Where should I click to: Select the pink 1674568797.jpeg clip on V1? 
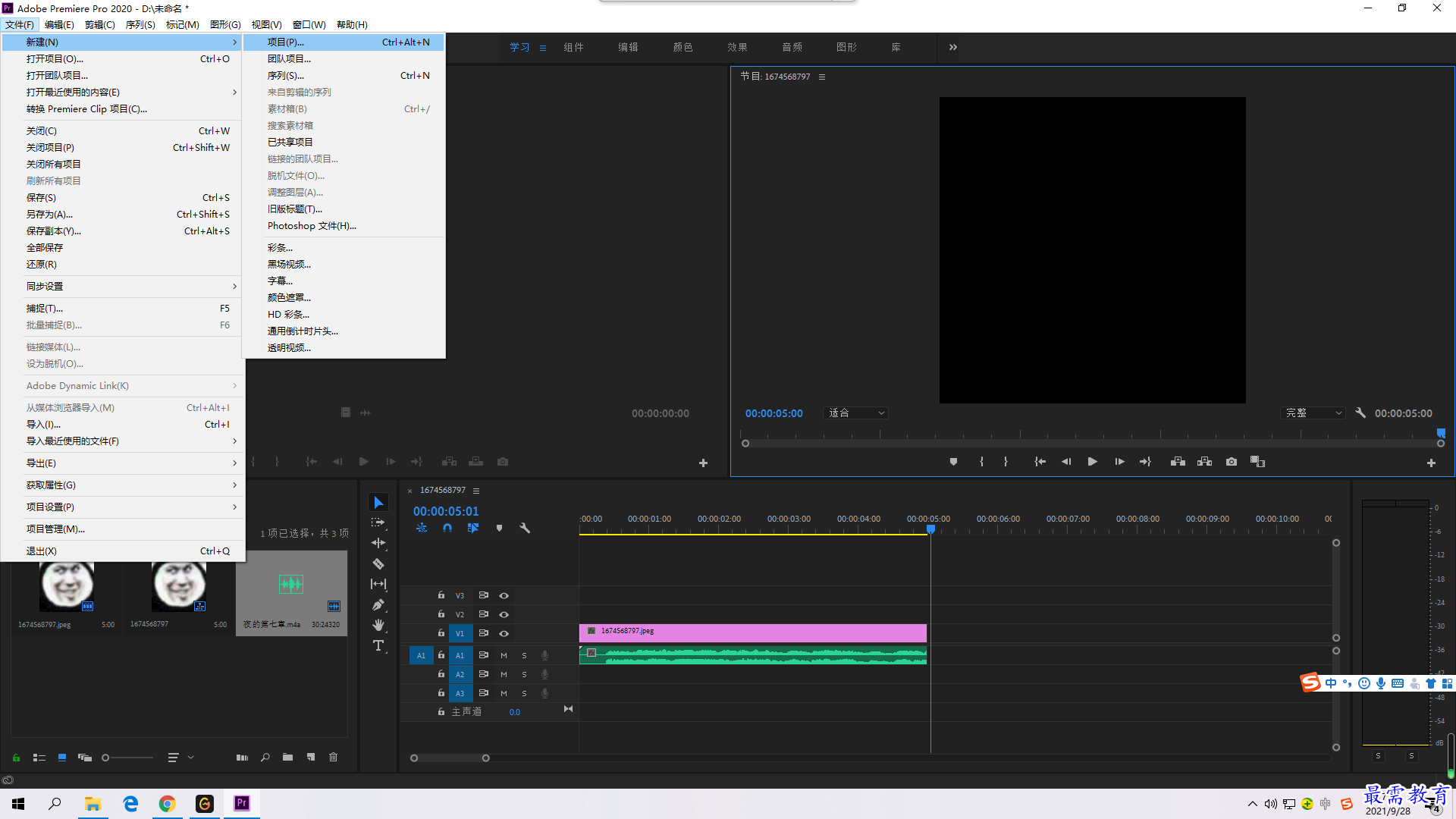(x=753, y=632)
